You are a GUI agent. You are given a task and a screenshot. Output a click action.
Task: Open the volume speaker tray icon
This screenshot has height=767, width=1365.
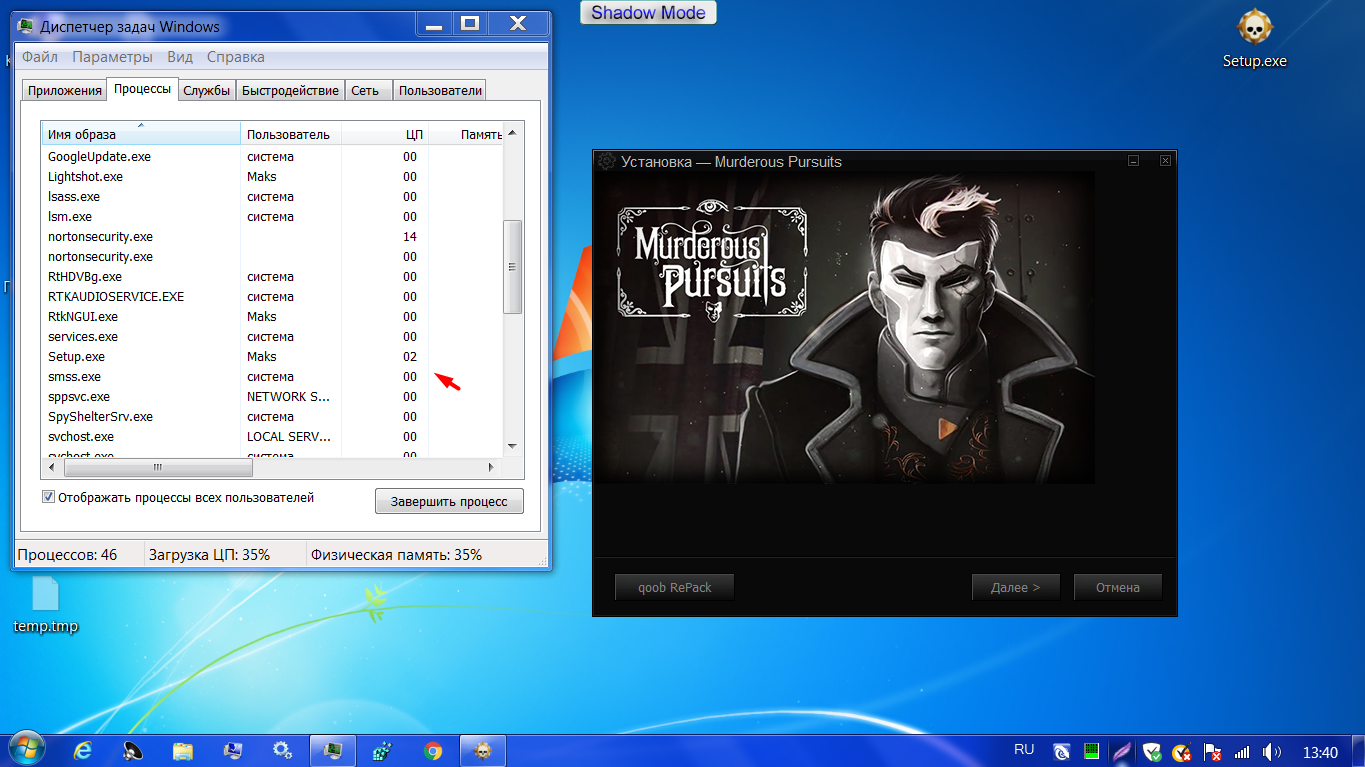pyautogui.click(x=1272, y=751)
